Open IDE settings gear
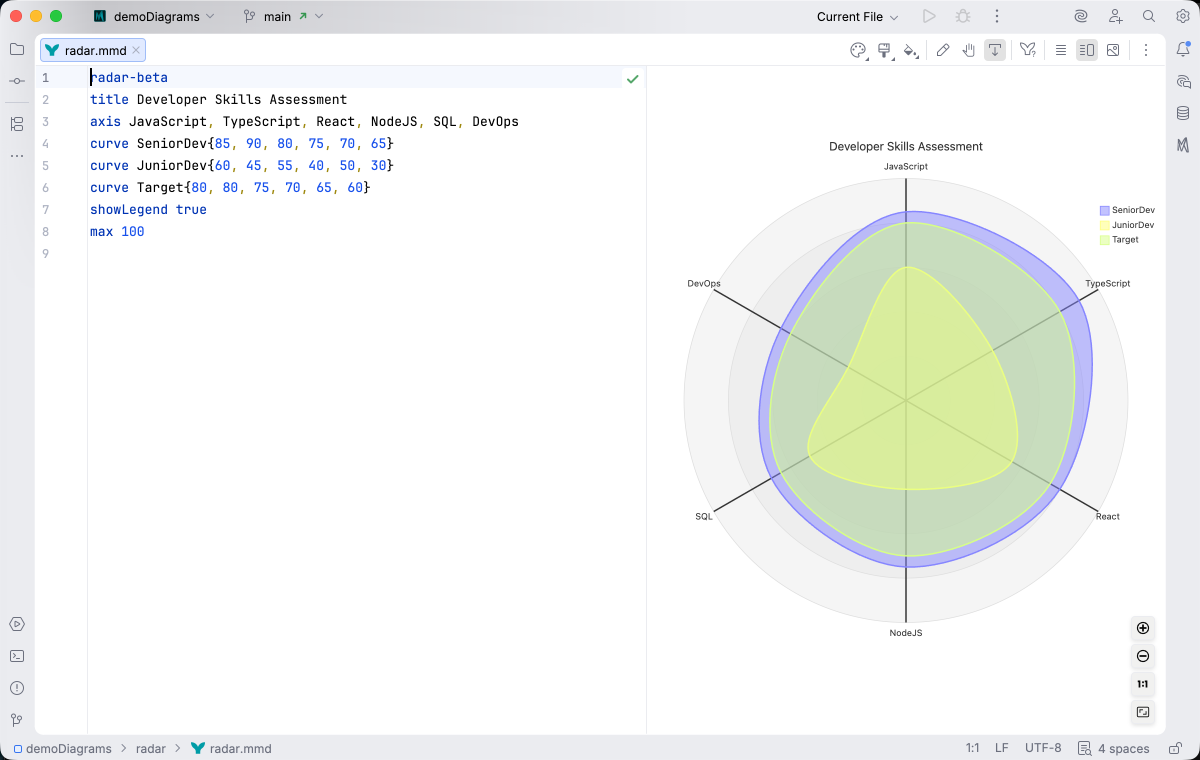Viewport: 1200px width, 760px height. tap(1182, 16)
